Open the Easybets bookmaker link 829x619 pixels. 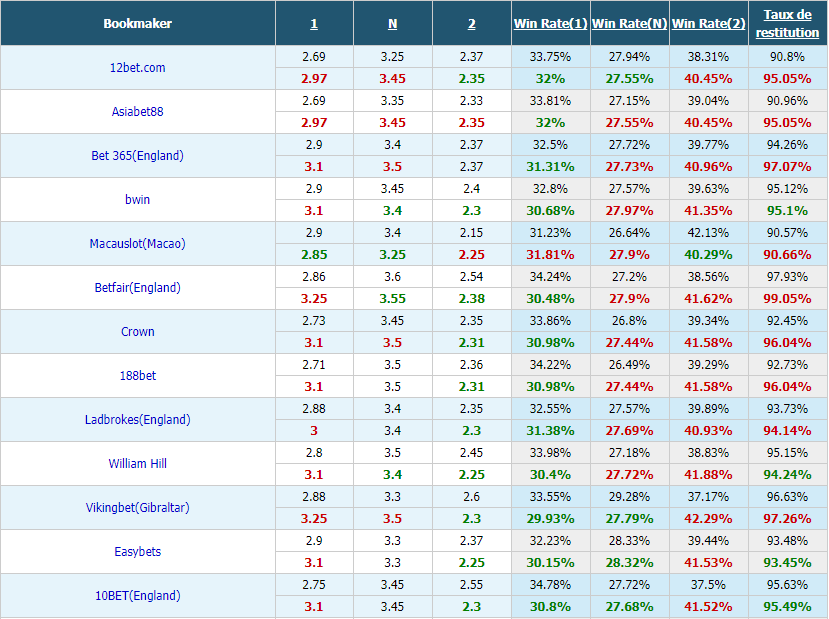click(x=137, y=551)
